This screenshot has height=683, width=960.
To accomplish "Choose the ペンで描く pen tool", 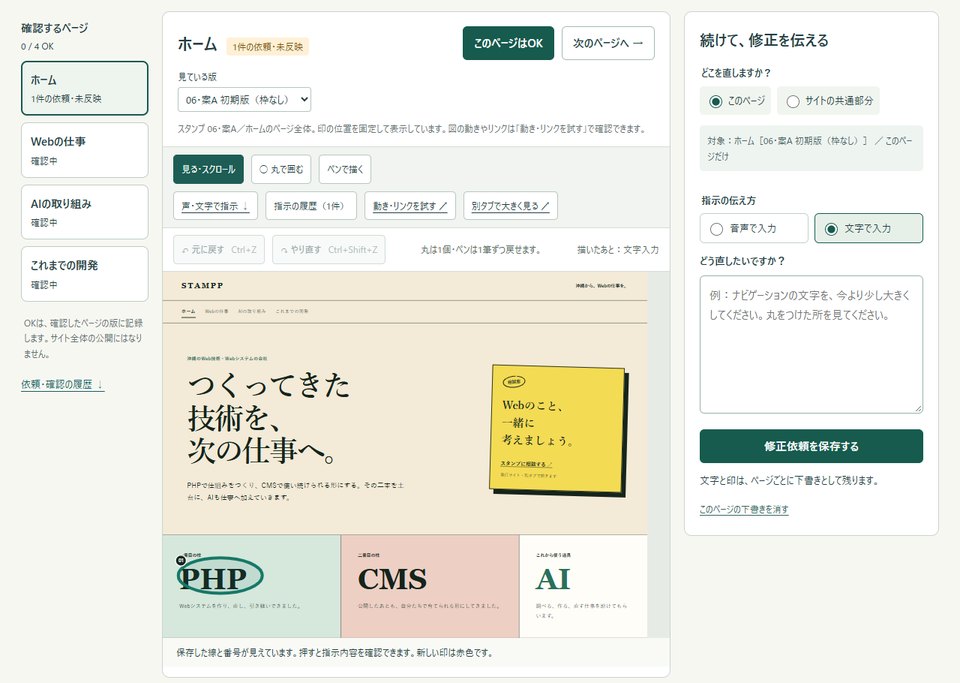I will (345, 170).
